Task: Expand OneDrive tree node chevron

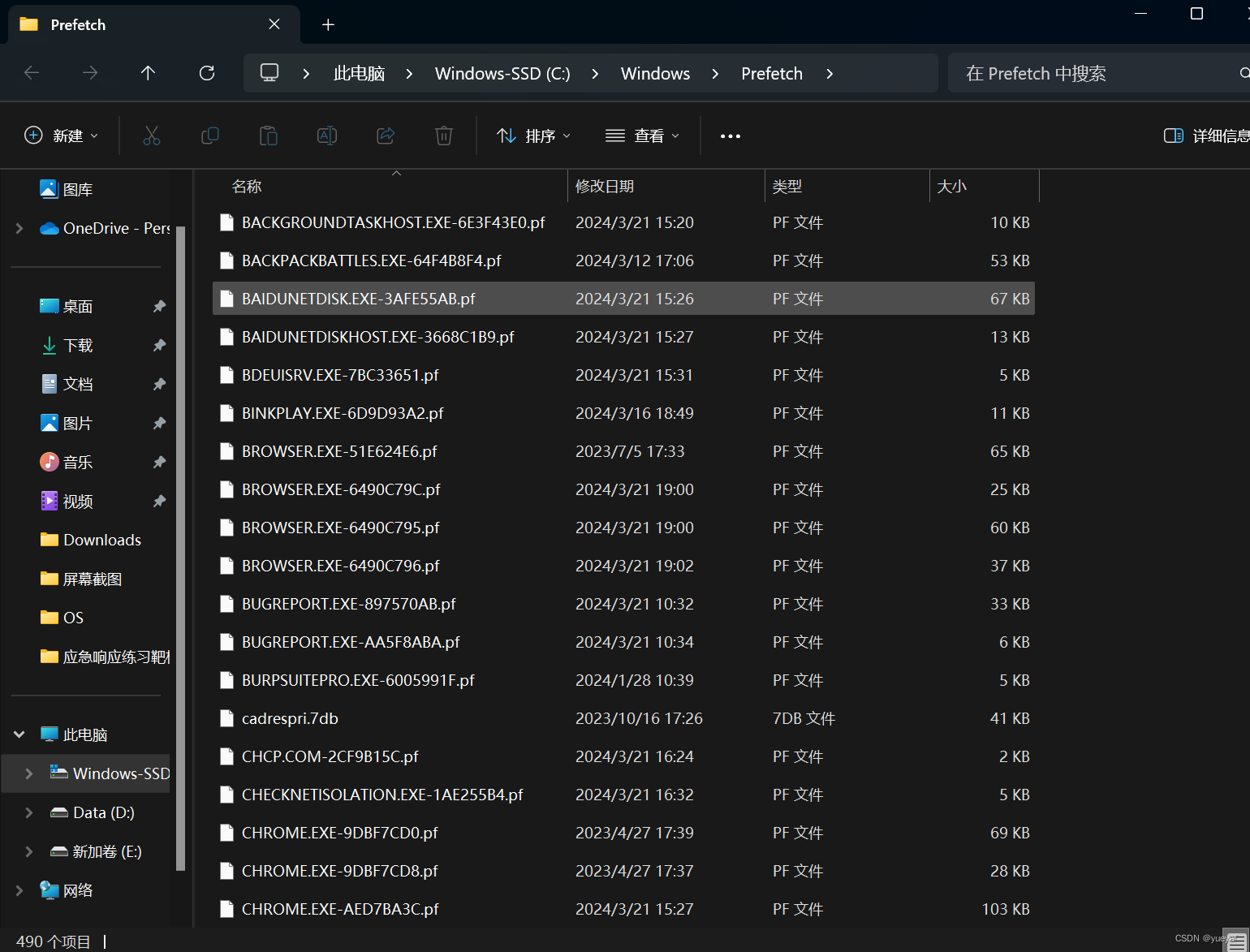Action: point(19,228)
